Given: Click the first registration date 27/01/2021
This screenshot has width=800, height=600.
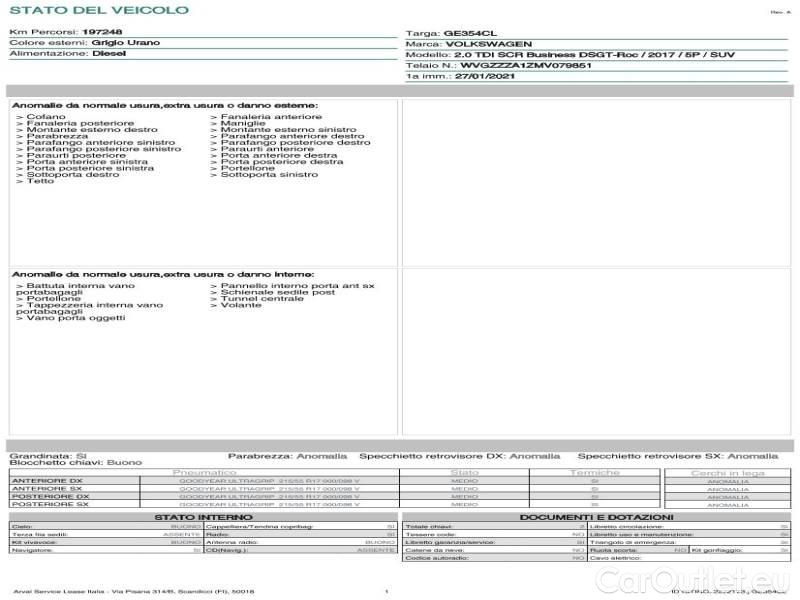Looking at the screenshot, I should coord(485,76).
